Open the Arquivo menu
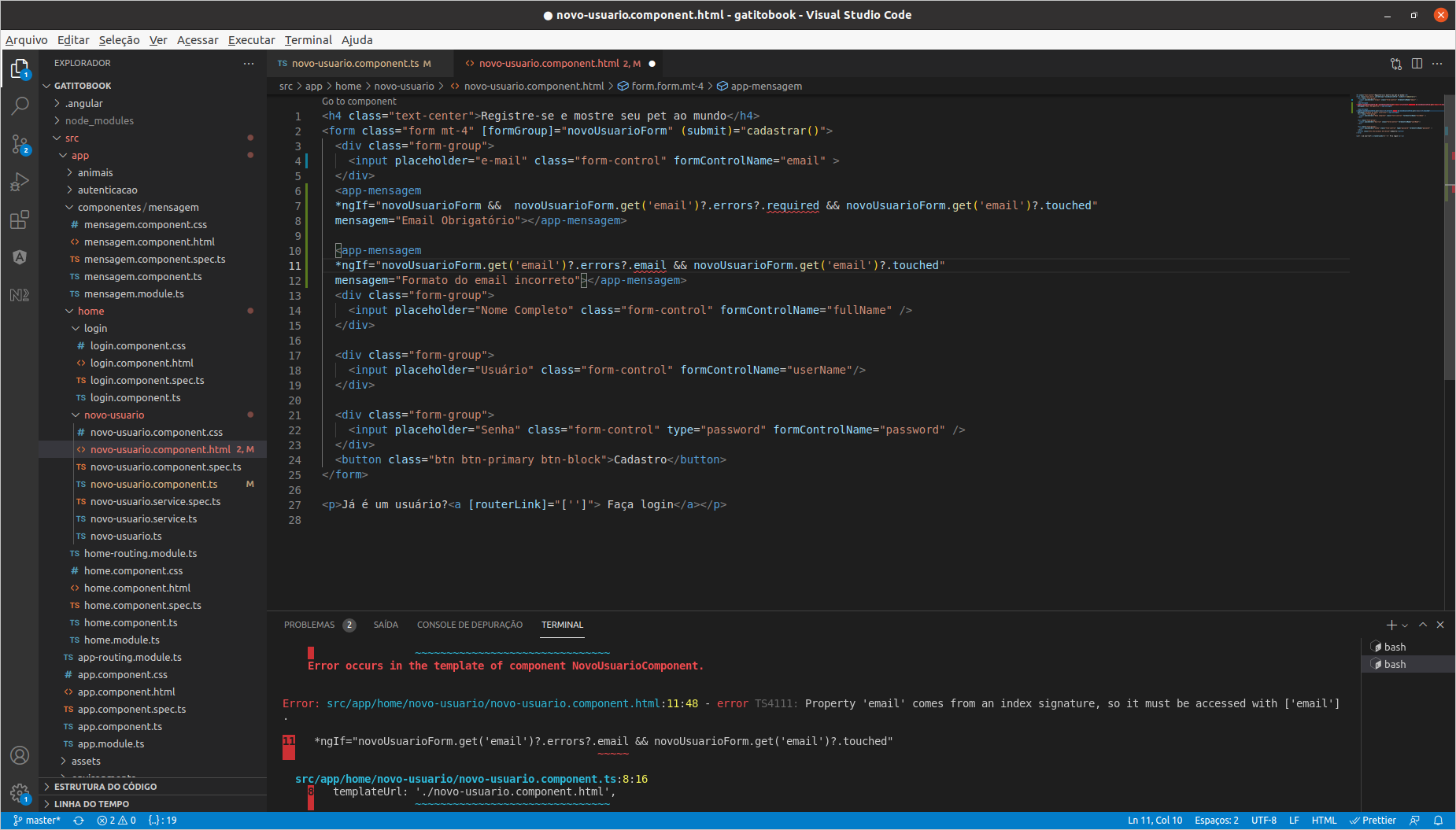The height and width of the screenshot is (830, 1456). click(26, 40)
